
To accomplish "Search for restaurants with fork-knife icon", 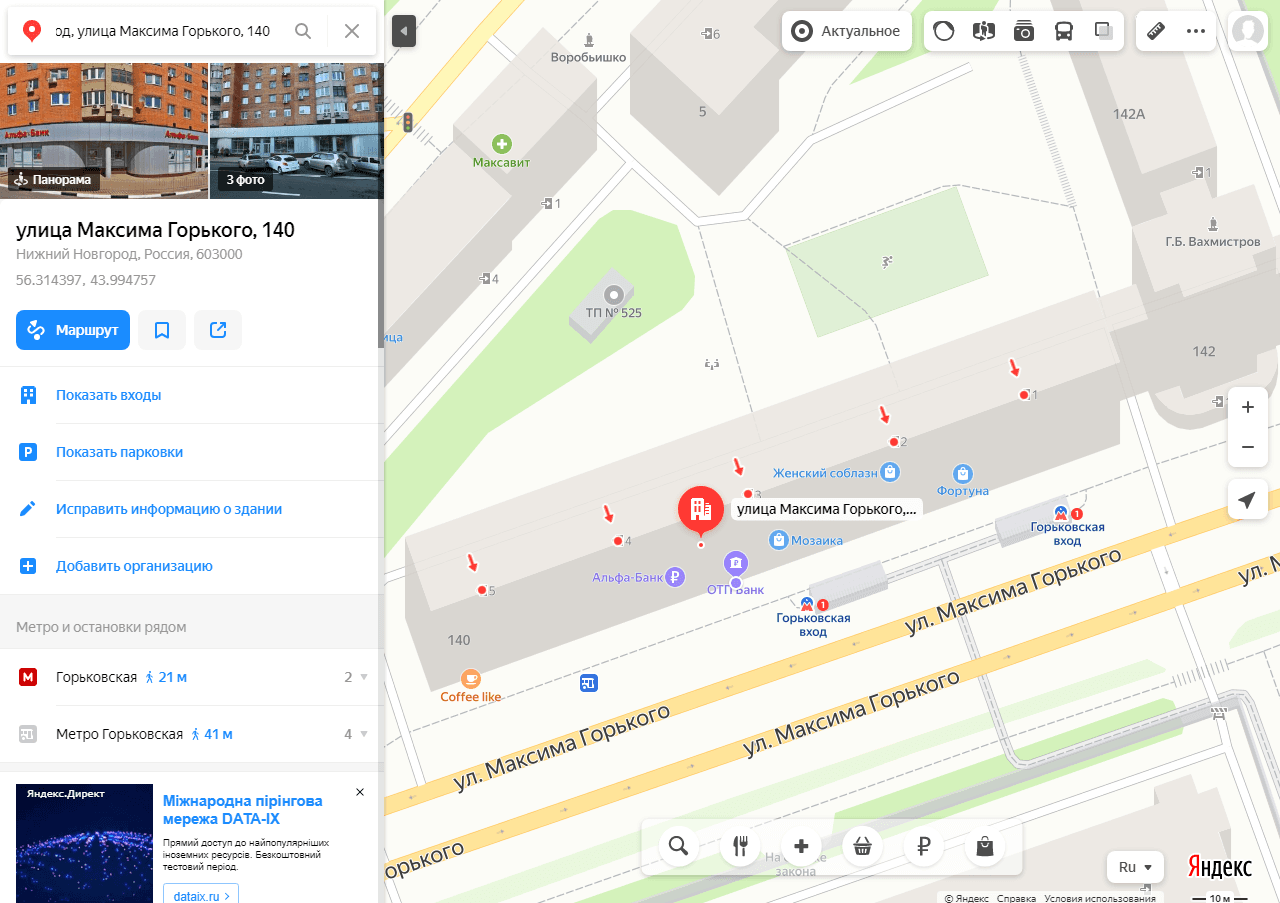I will 740,847.
